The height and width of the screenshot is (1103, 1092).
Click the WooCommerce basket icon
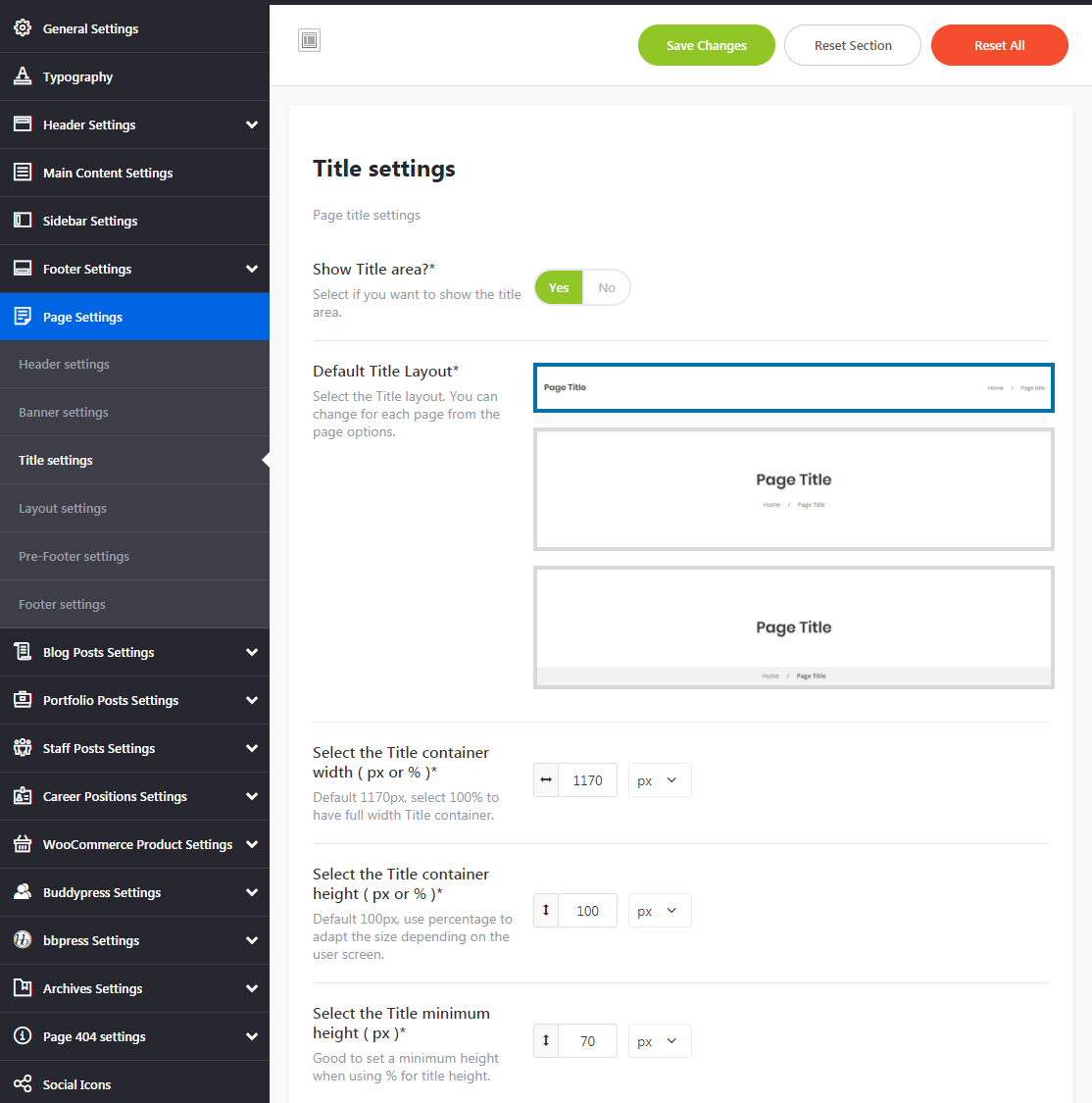coord(23,844)
